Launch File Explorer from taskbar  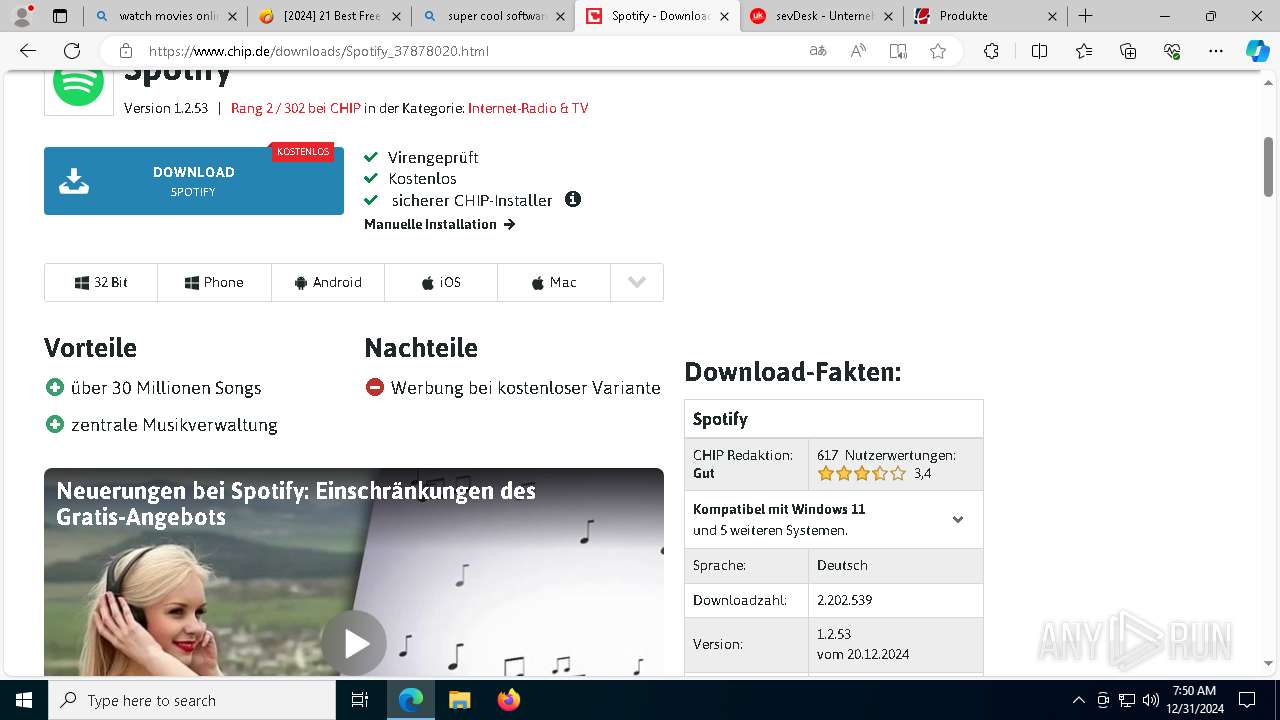click(x=459, y=700)
